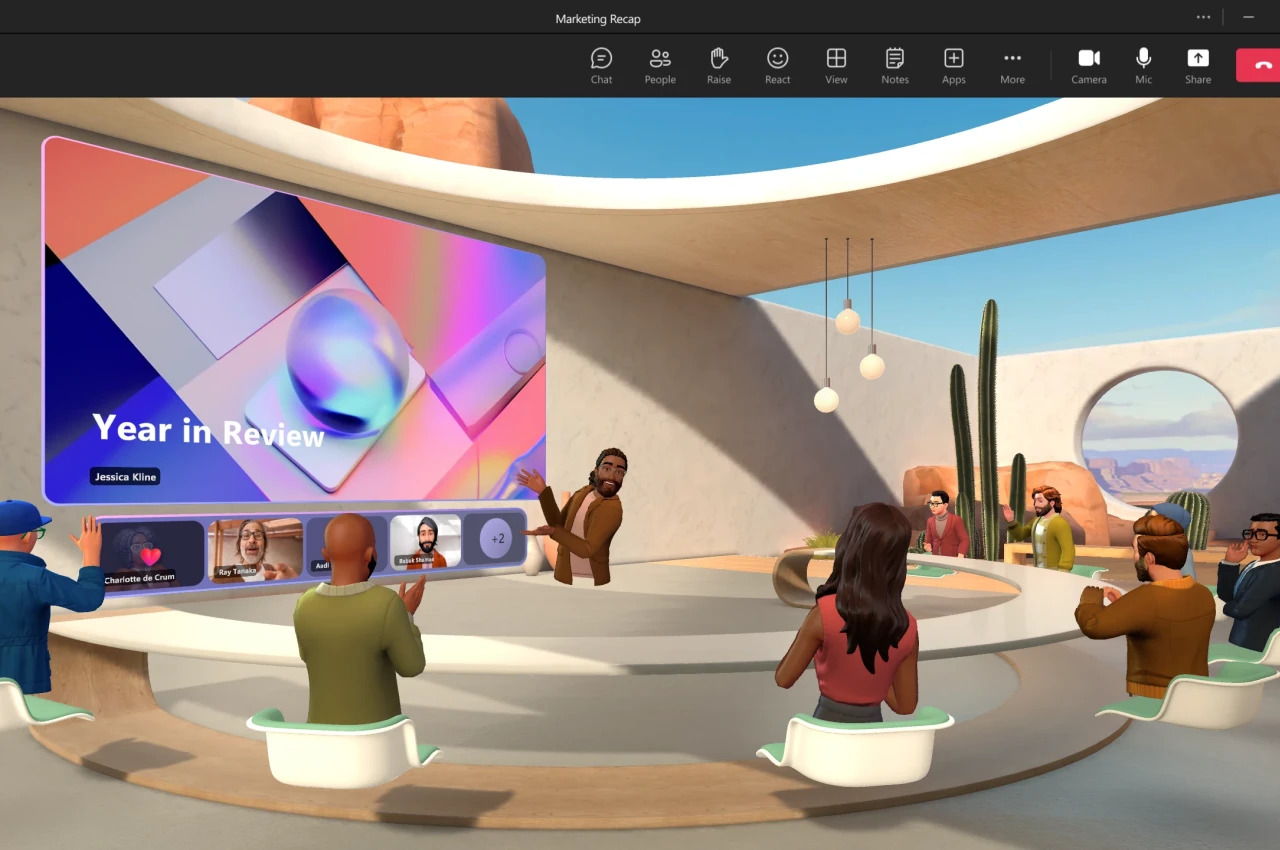
Task: Expand the More actions menu
Action: click(x=1012, y=66)
